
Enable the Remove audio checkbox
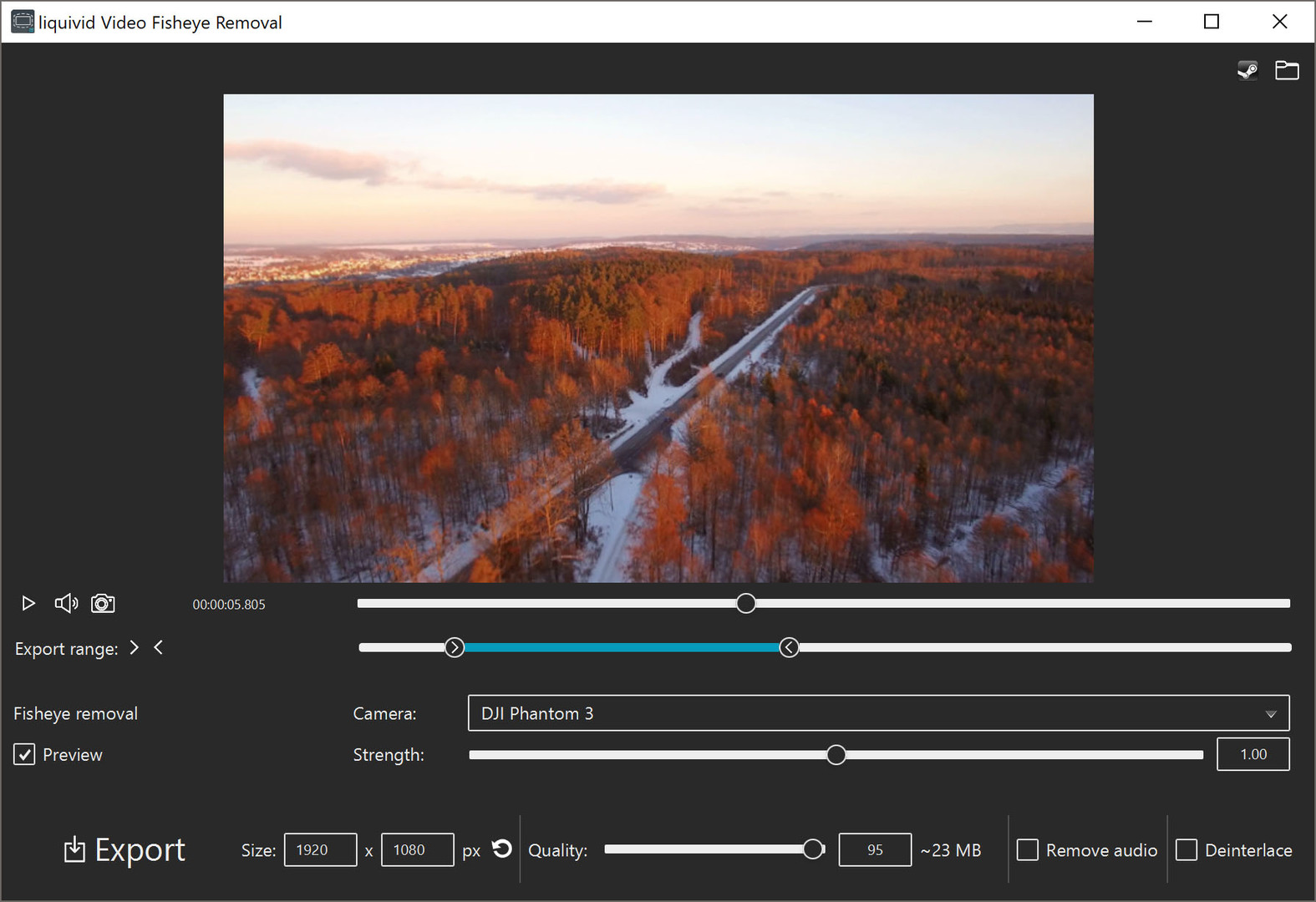pyautogui.click(x=1028, y=849)
